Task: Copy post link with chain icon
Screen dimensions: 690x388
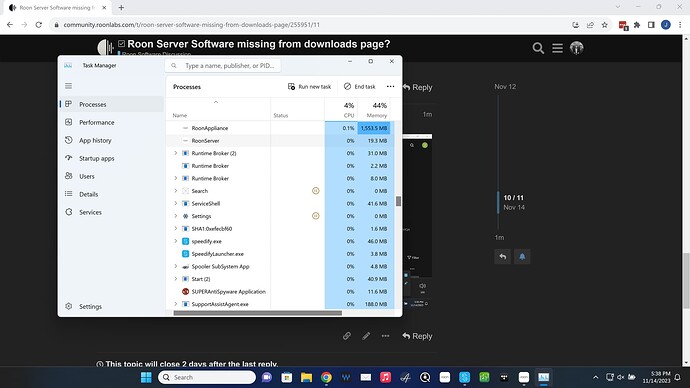Action: click(x=347, y=336)
